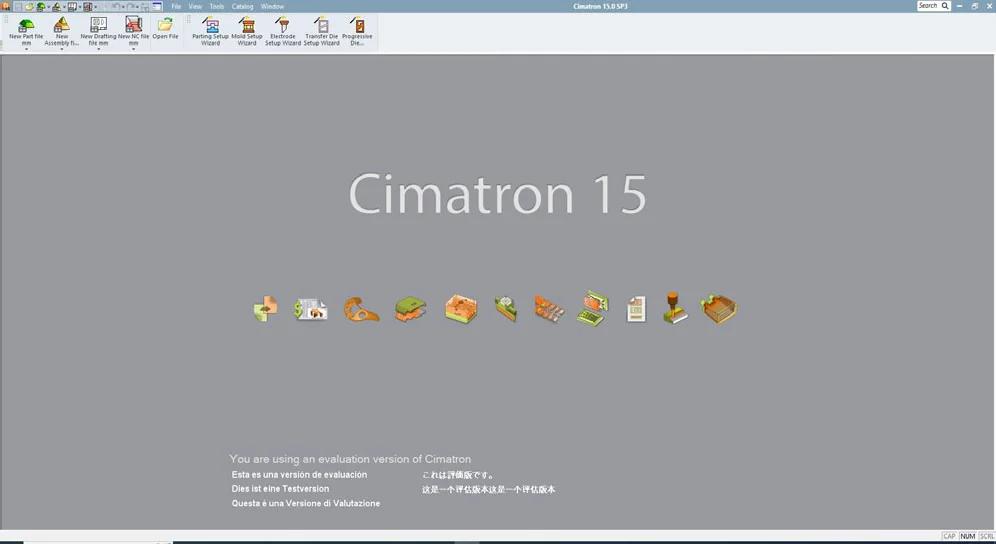Image resolution: width=996 pixels, height=544 pixels.
Task: Click the Cimatron application logo icon
Action: click(x=5, y=6)
